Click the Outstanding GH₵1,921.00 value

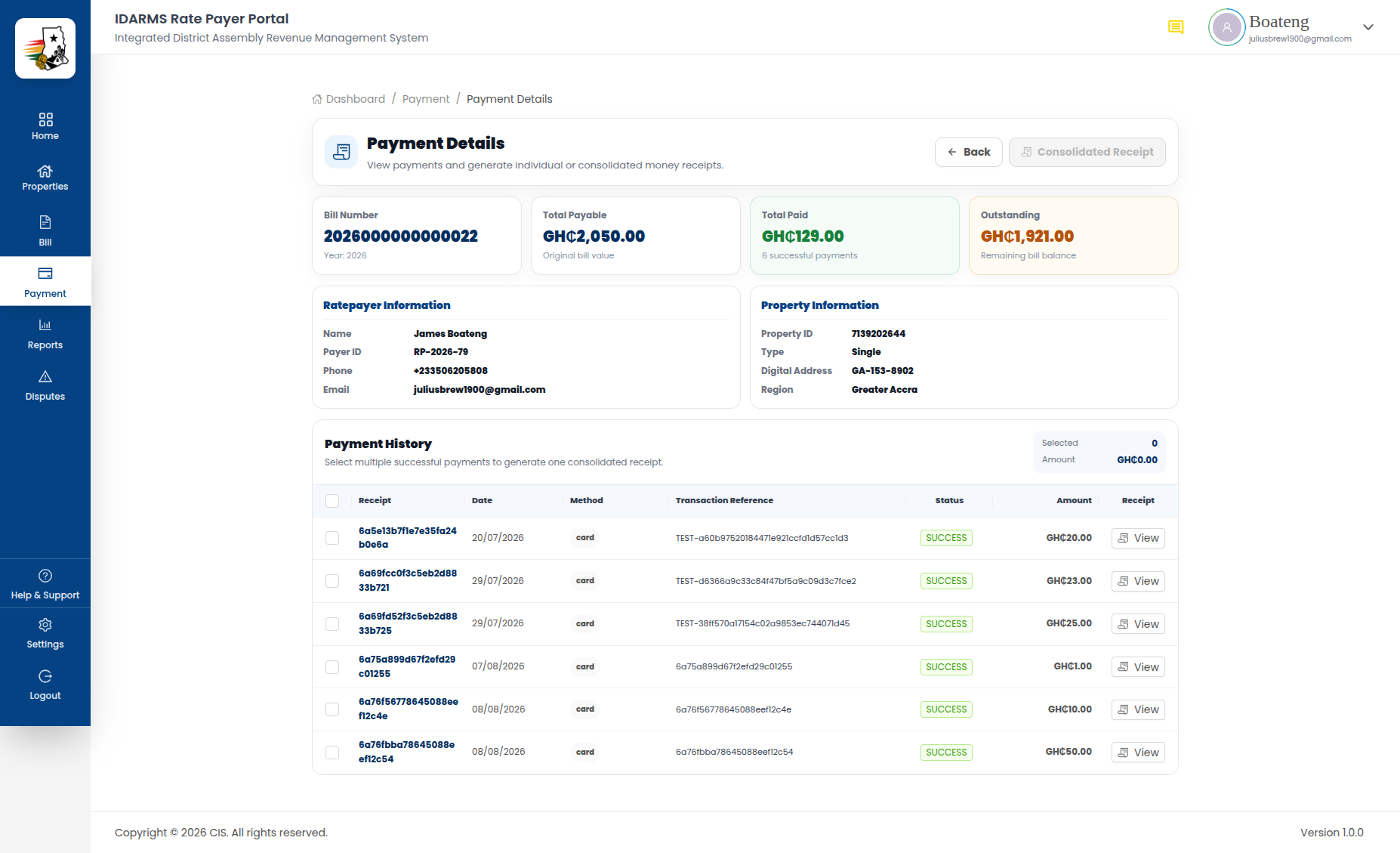[x=1027, y=236]
